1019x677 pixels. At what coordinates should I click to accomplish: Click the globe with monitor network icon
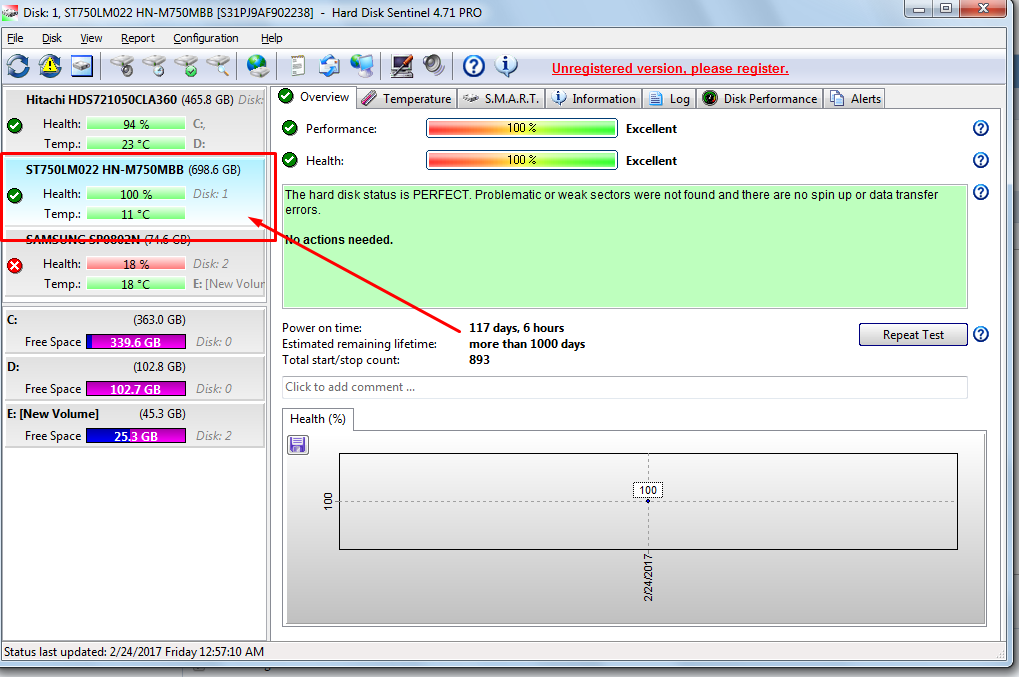pyautogui.click(x=362, y=66)
